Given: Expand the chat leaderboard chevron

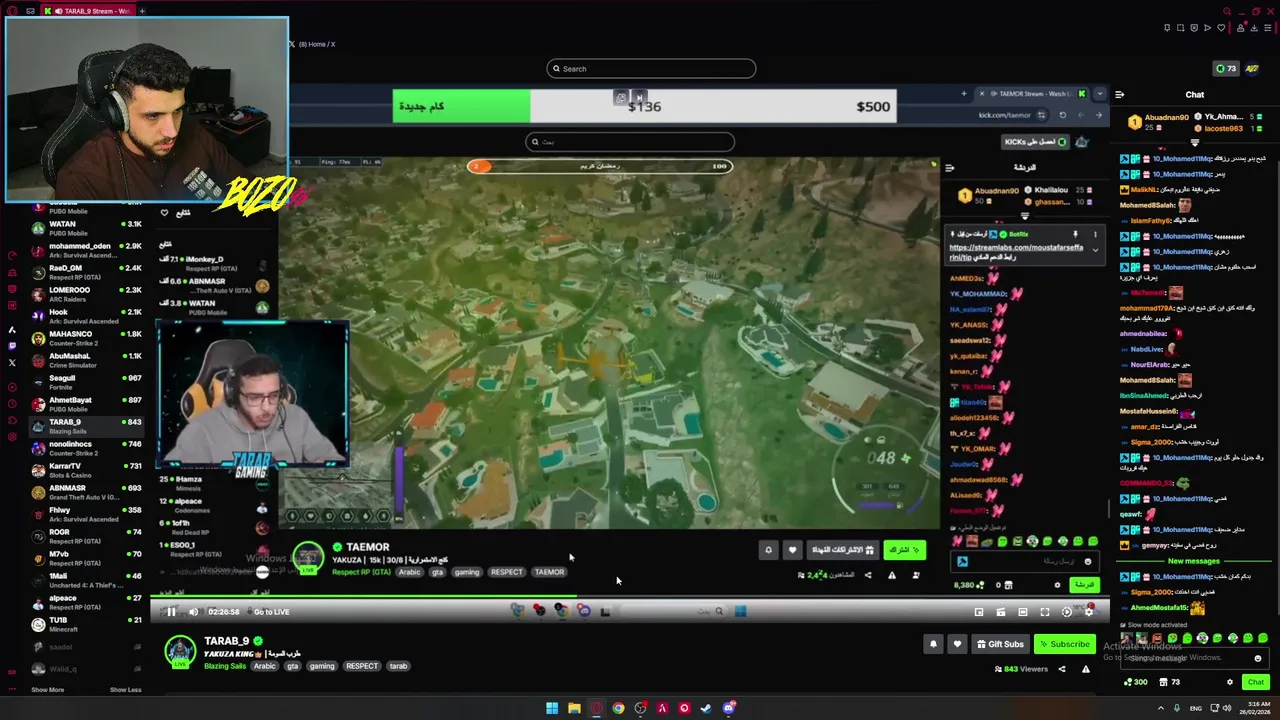Looking at the screenshot, I should click(1194, 143).
